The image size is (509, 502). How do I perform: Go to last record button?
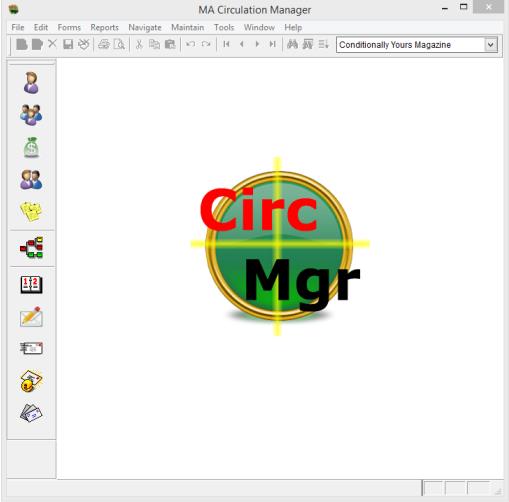(x=273, y=44)
